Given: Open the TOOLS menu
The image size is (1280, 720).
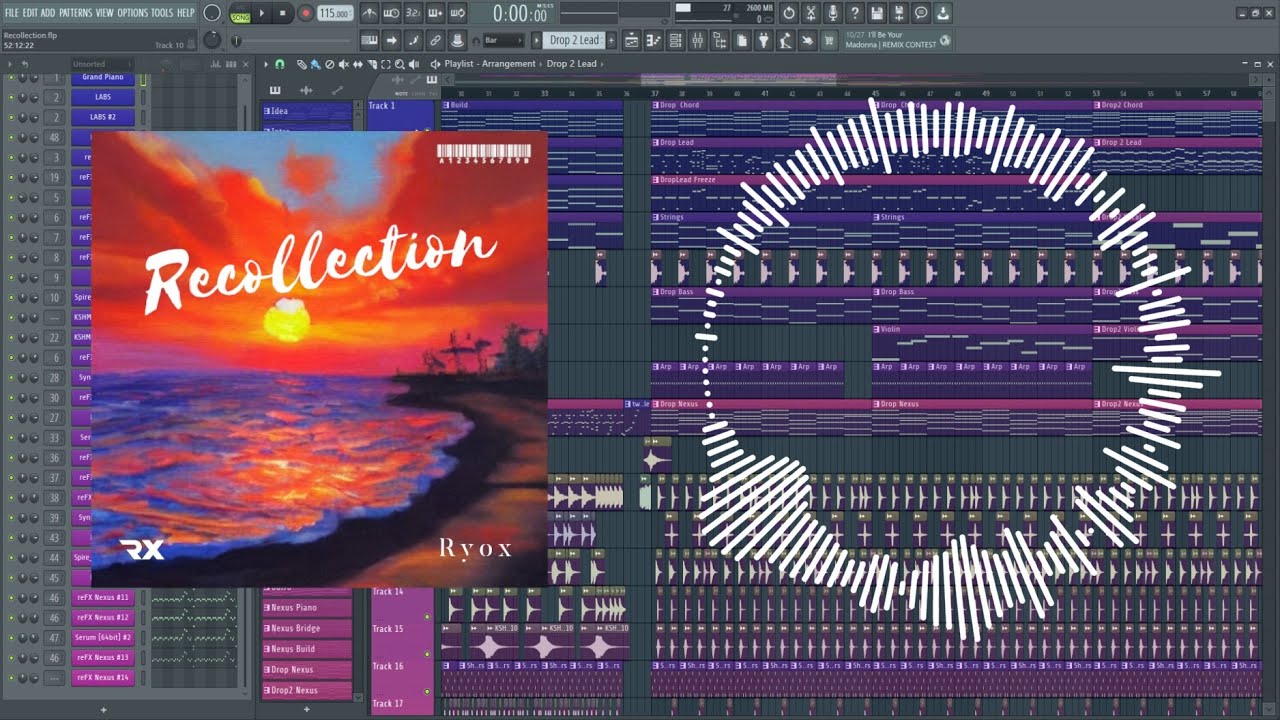Looking at the screenshot, I should click(x=162, y=12).
